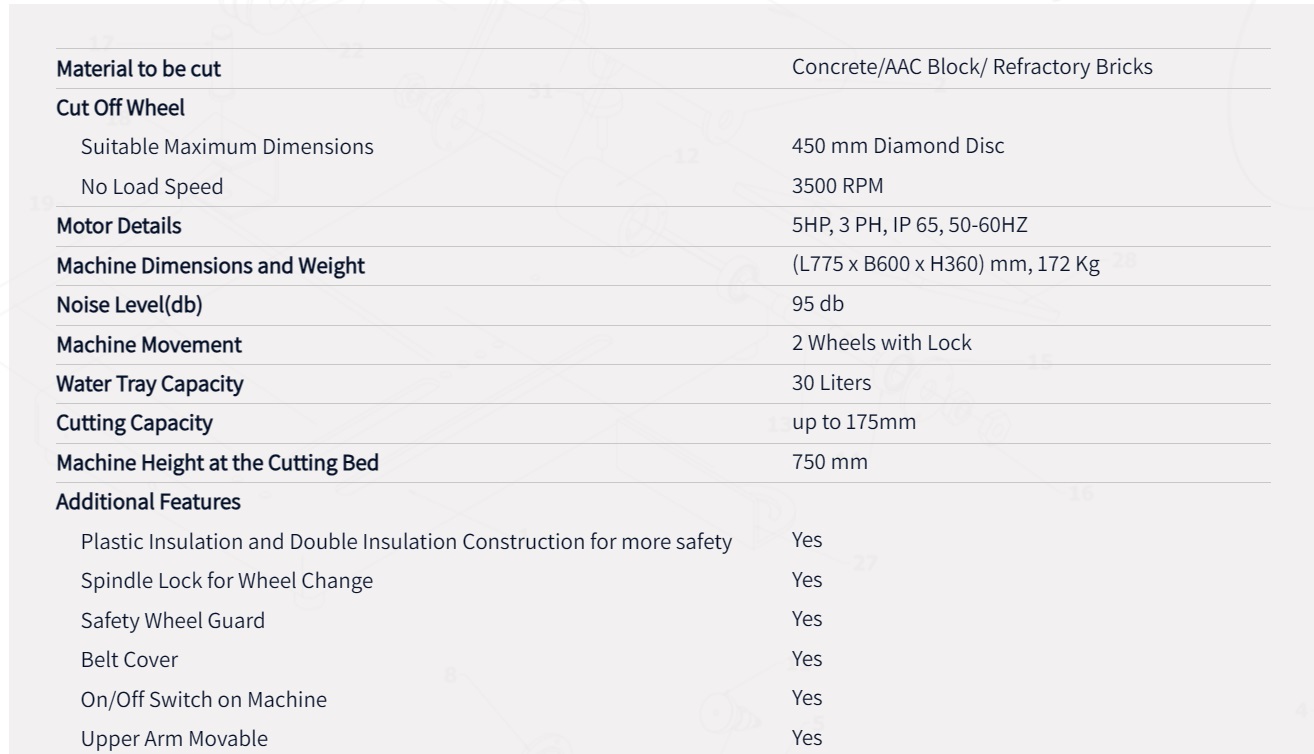The height and width of the screenshot is (754, 1314).
Task: Click 'Machine Height at the Cutting Bed'
Action: [x=217, y=463]
